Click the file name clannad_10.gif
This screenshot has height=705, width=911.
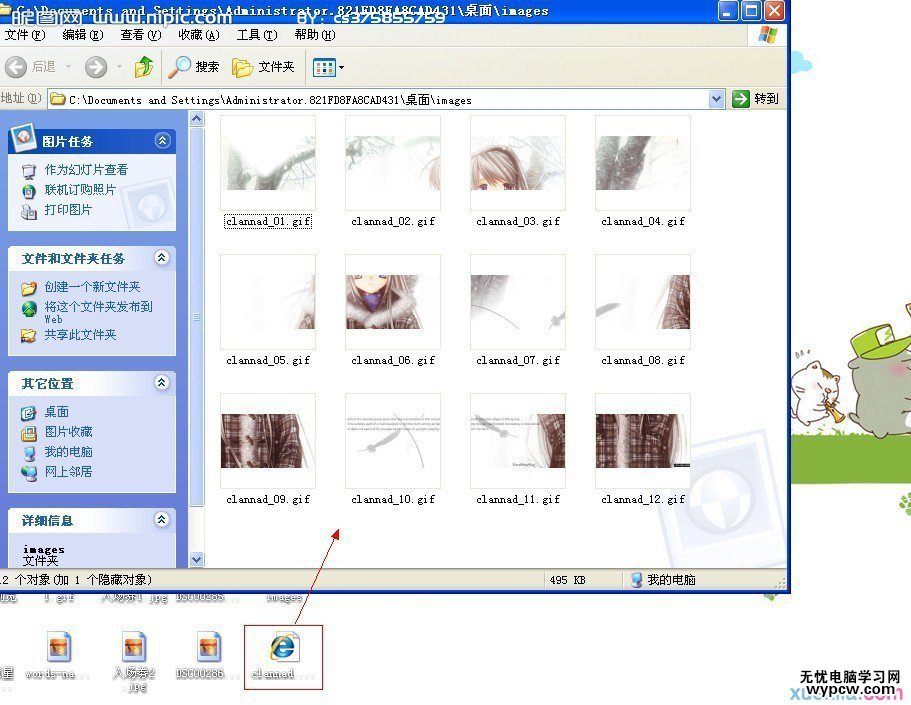pyautogui.click(x=393, y=499)
